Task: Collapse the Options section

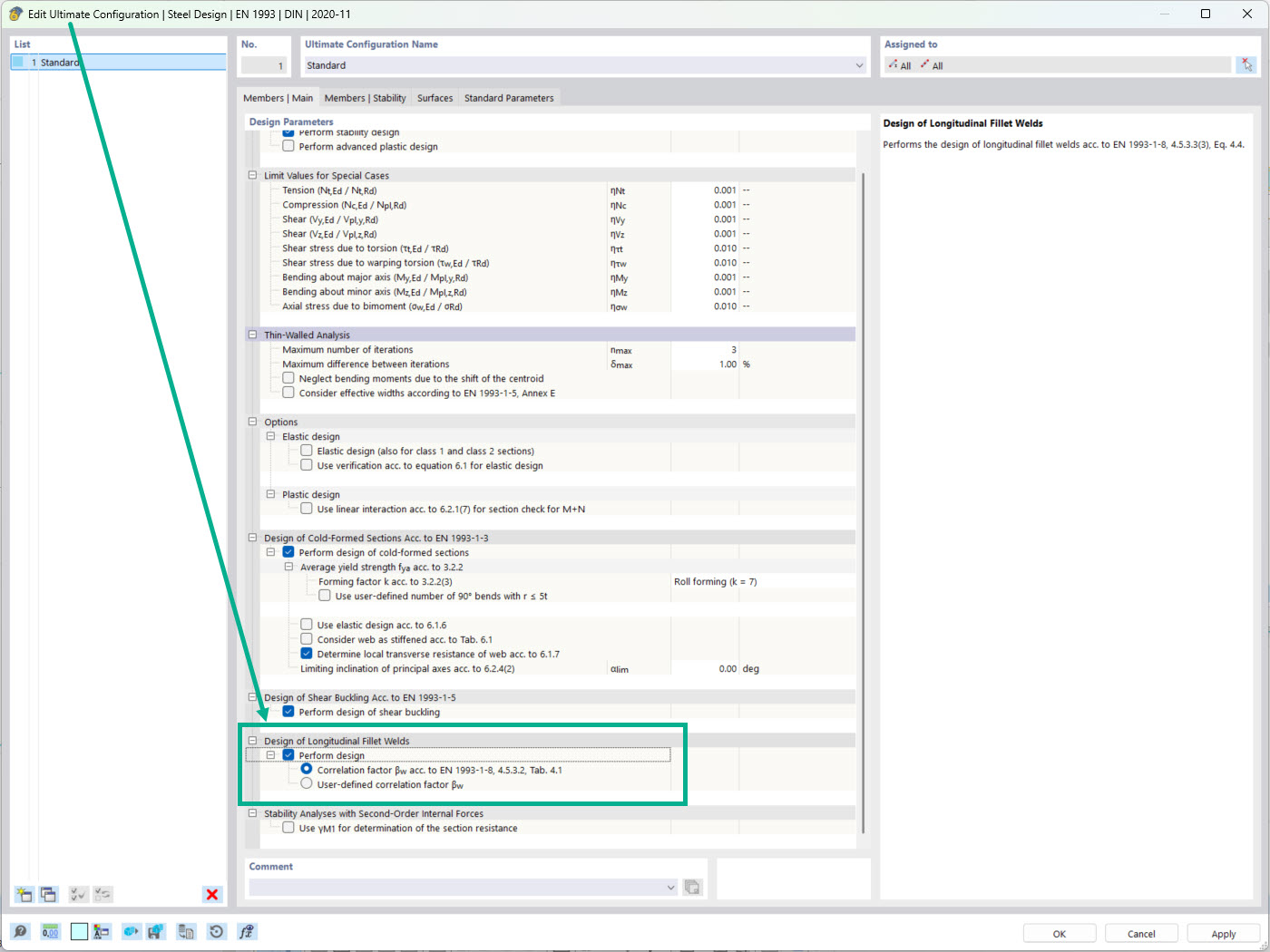Action: click(253, 422)
